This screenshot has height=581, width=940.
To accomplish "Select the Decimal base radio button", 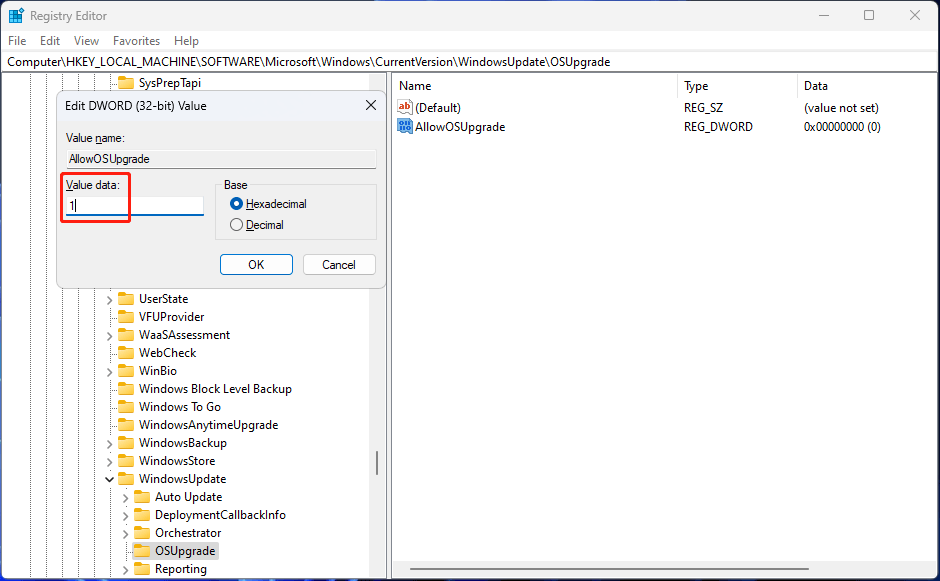I will pyautogui.click(x=236, y=224).
